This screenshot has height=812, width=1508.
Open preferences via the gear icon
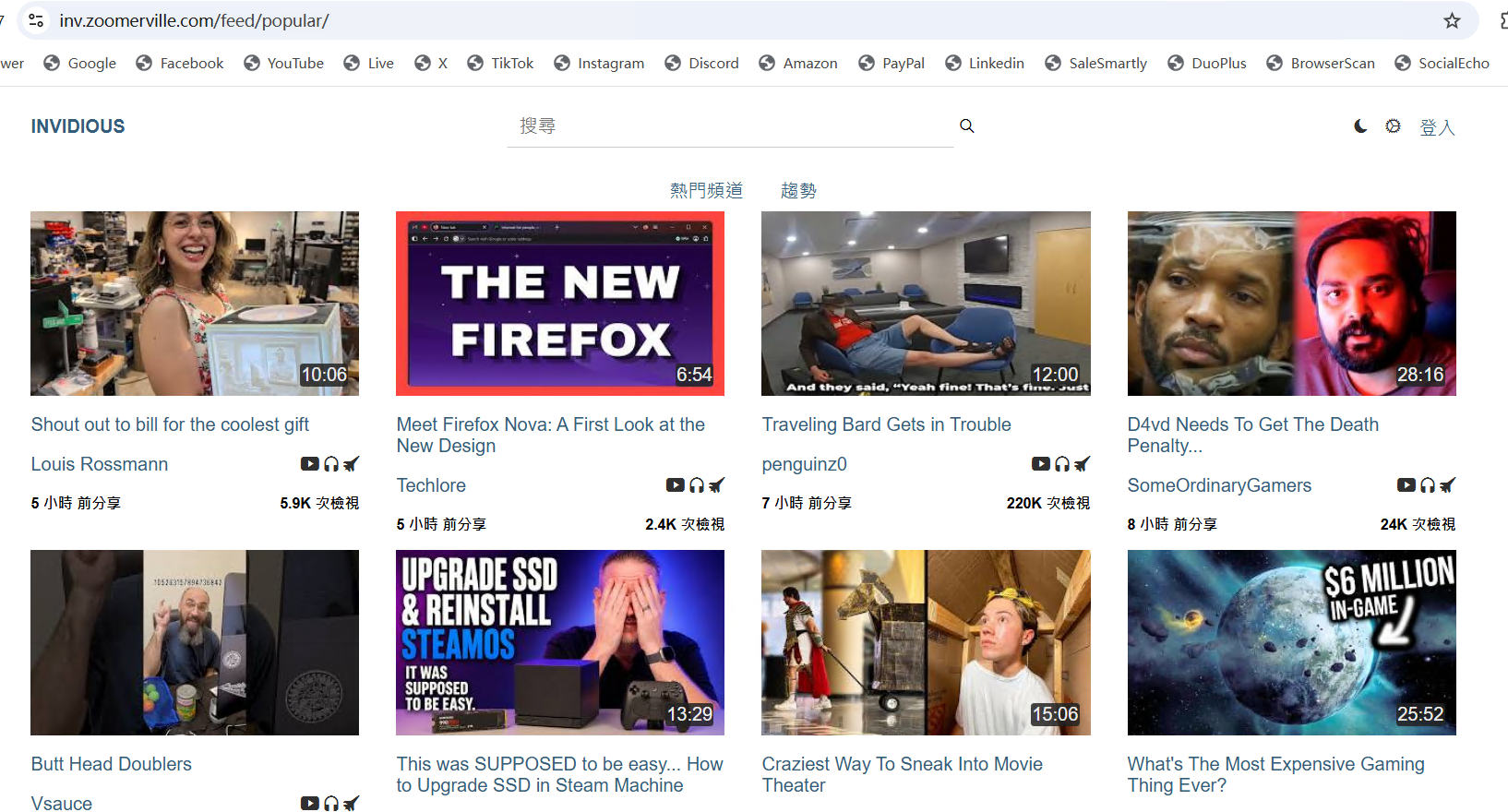1393,126
